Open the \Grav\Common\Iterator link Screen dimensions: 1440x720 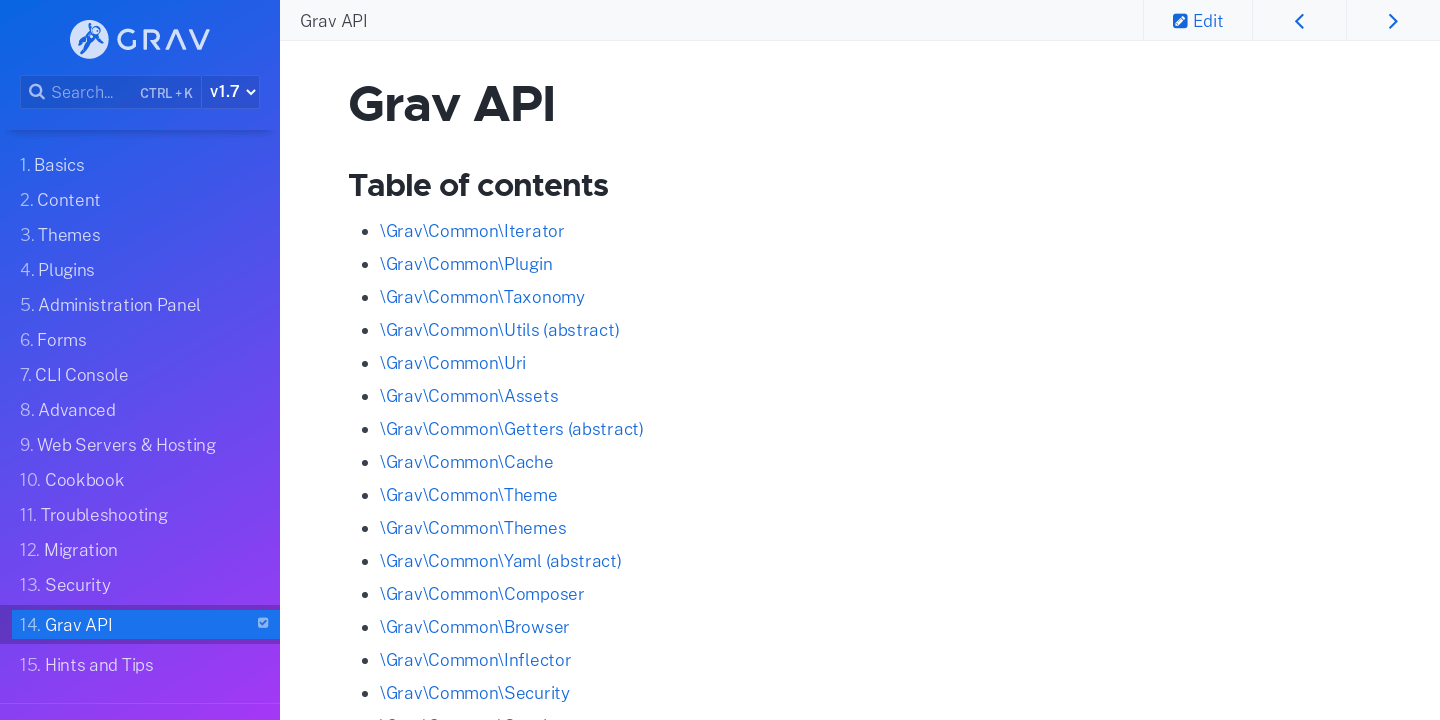[x=472, y=231]
